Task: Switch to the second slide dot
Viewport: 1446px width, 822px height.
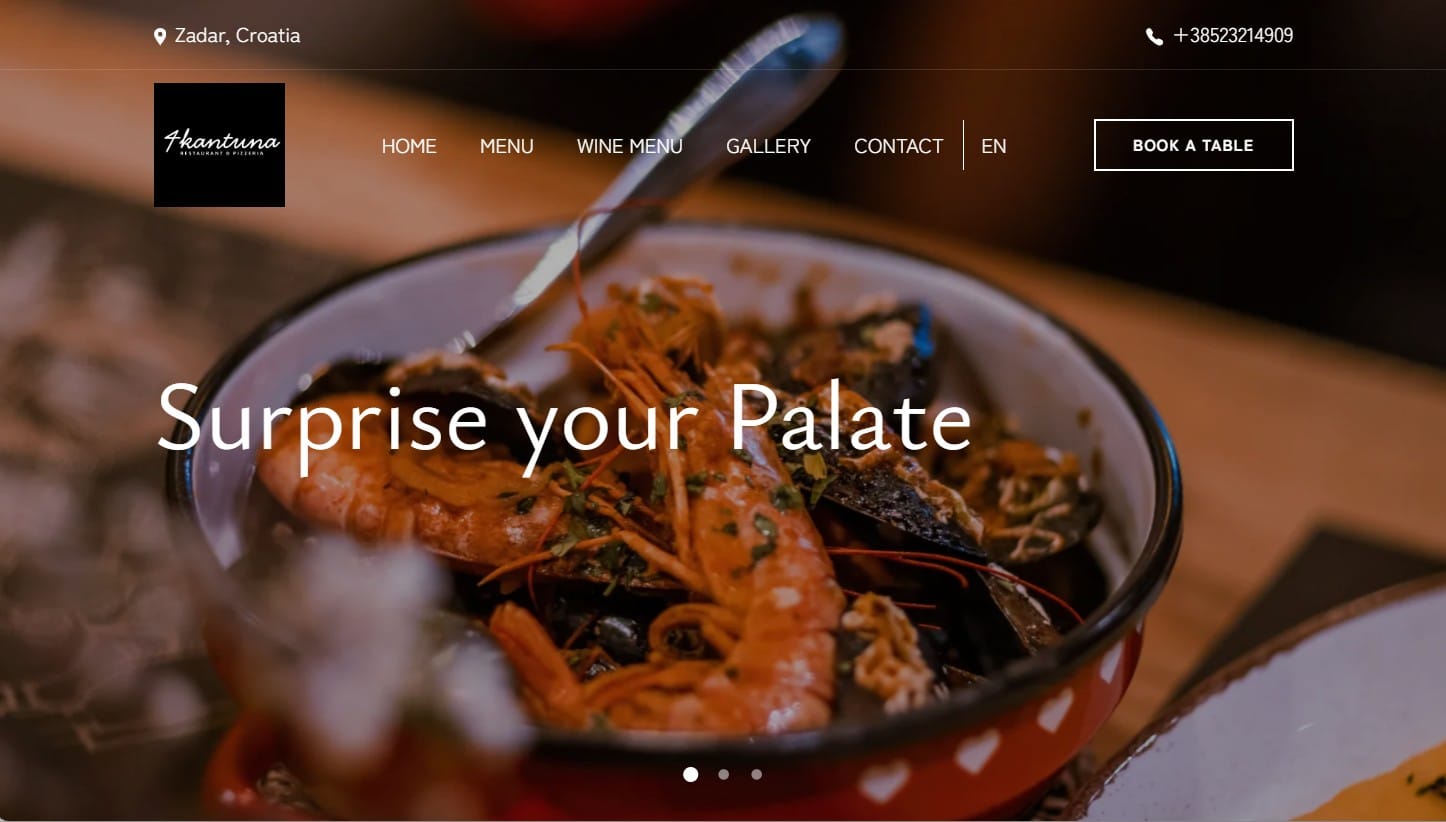Action: 723,774
